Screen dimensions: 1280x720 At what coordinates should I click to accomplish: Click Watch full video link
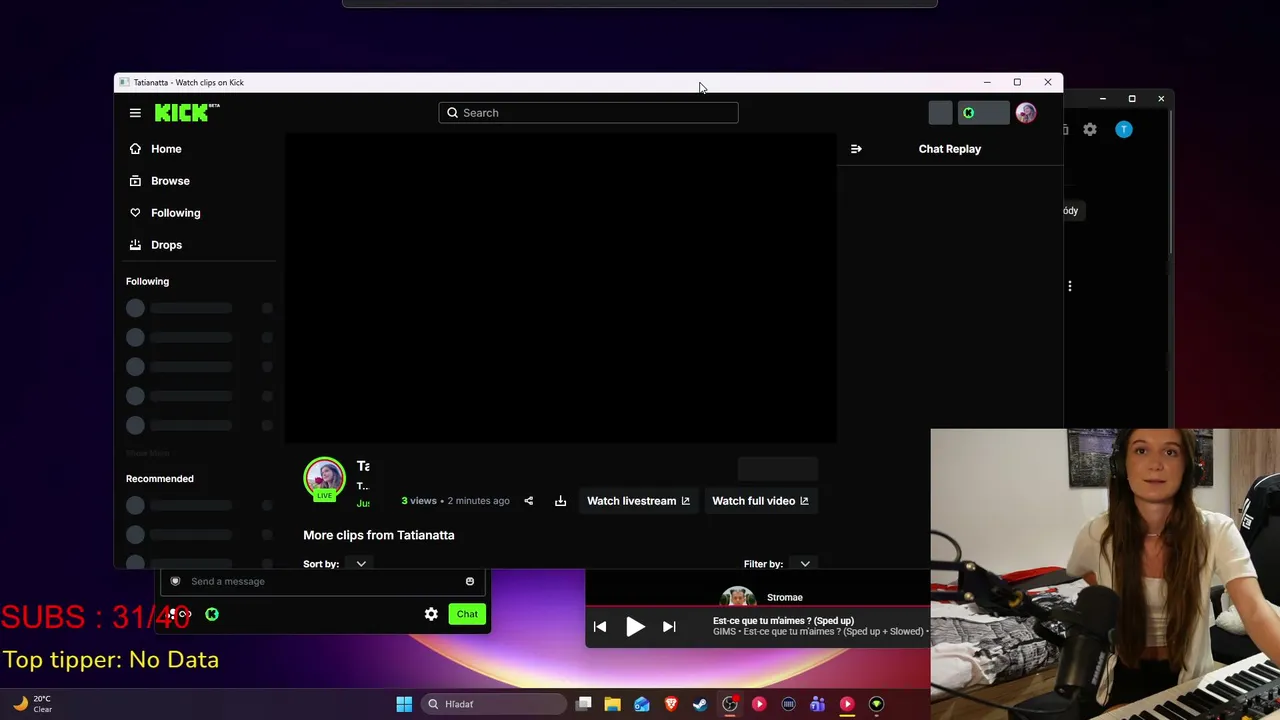point(760,501)
